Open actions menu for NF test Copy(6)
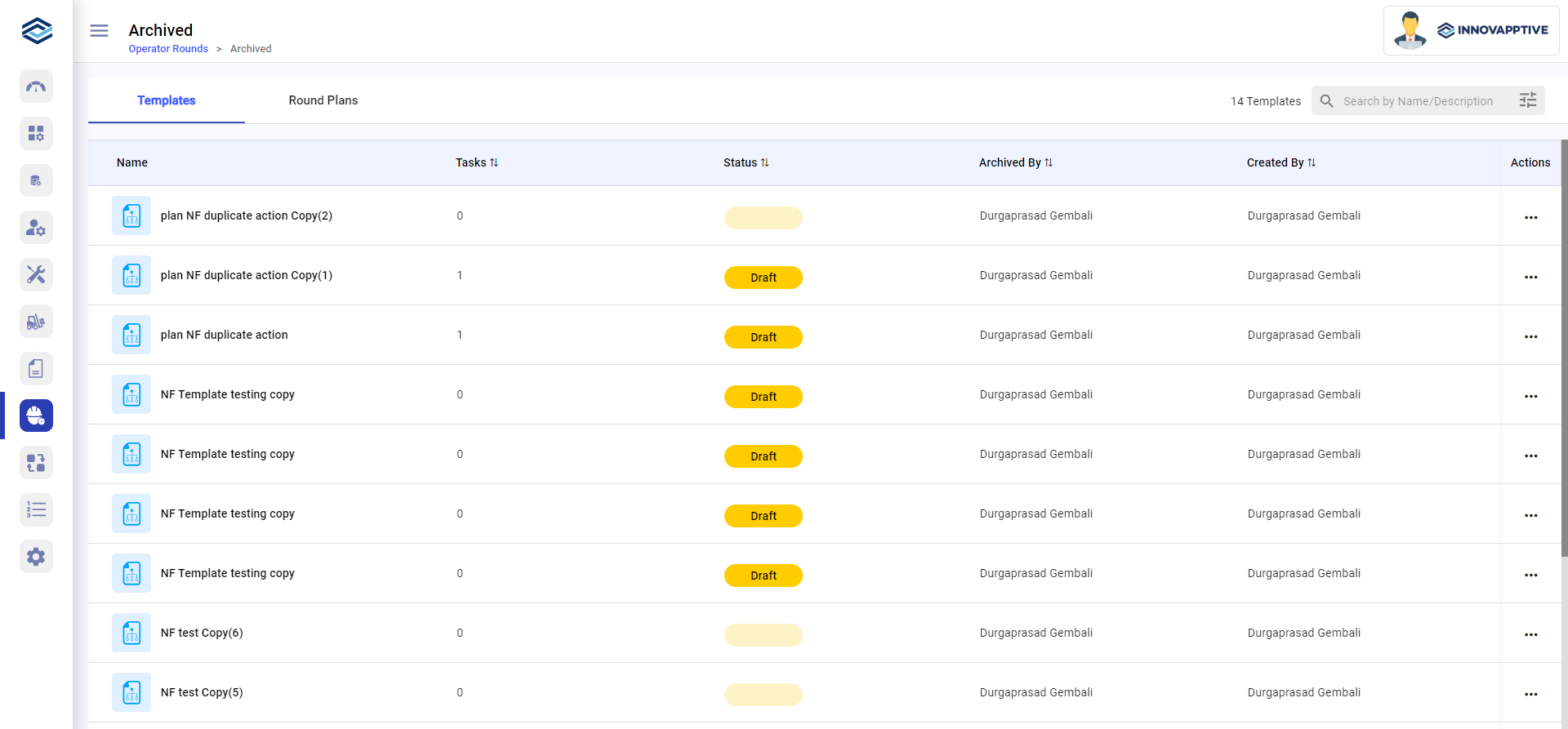The width and height of the screenshot is (1568, 729). [x=1530, y=634]
